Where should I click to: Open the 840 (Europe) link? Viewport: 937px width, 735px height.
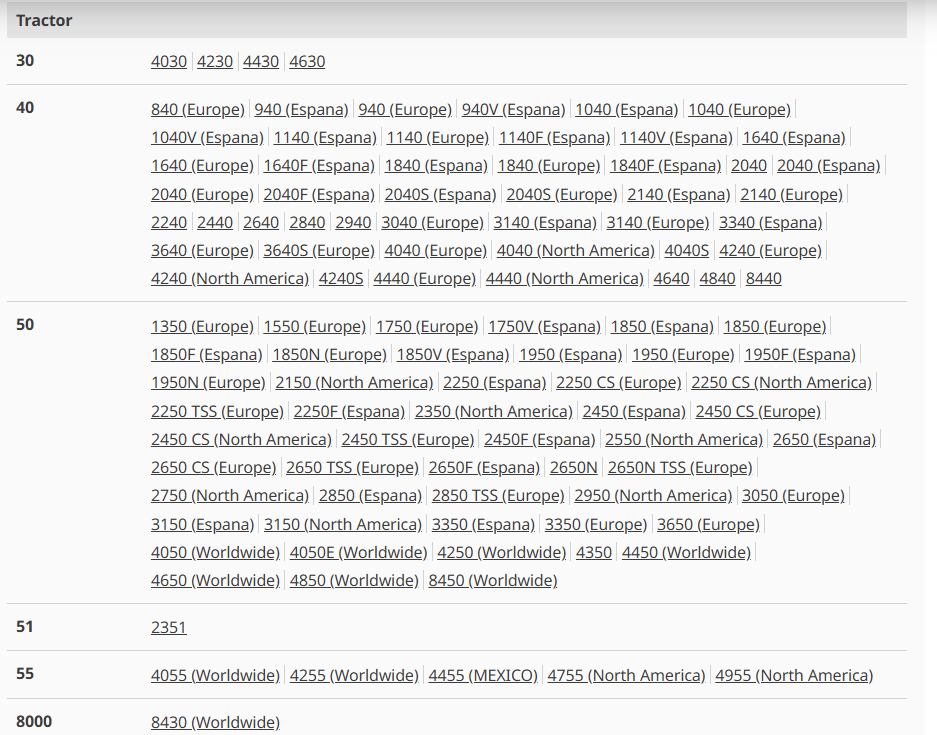198,109
